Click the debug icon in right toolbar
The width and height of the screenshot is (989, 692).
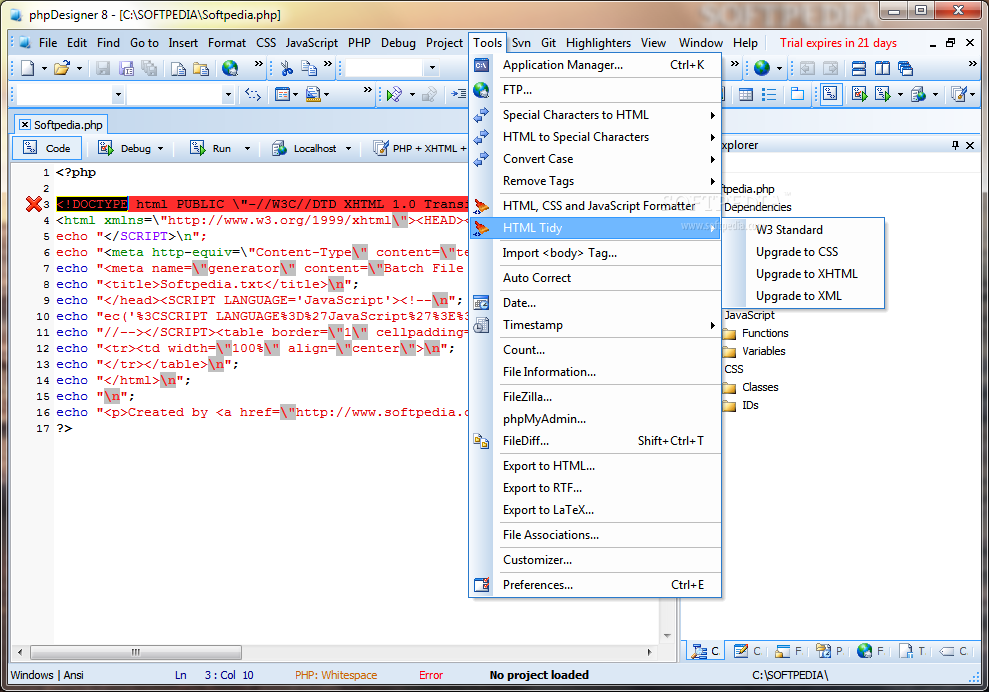click(859, 95)
